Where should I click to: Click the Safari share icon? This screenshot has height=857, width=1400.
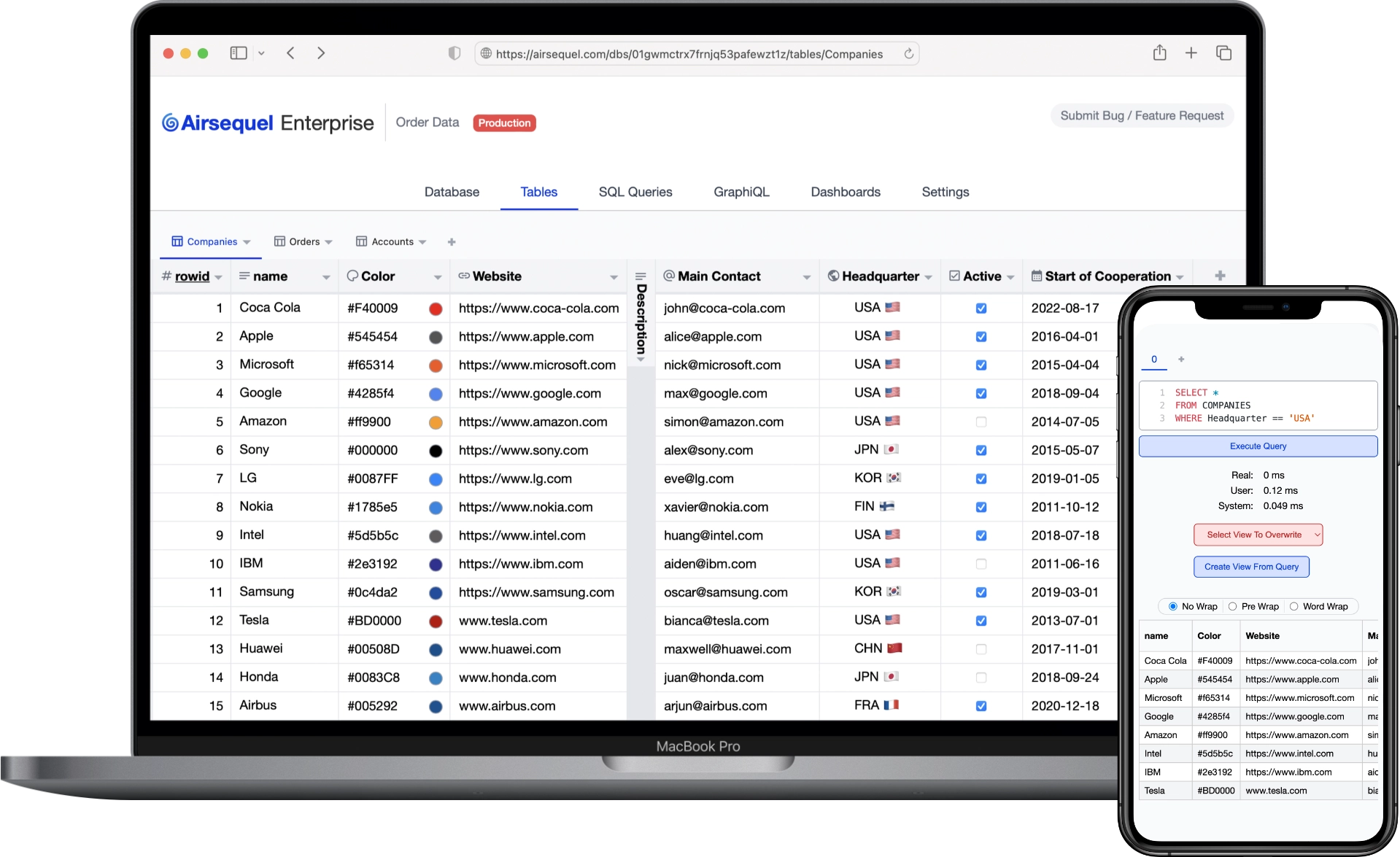click(1159, 53)
